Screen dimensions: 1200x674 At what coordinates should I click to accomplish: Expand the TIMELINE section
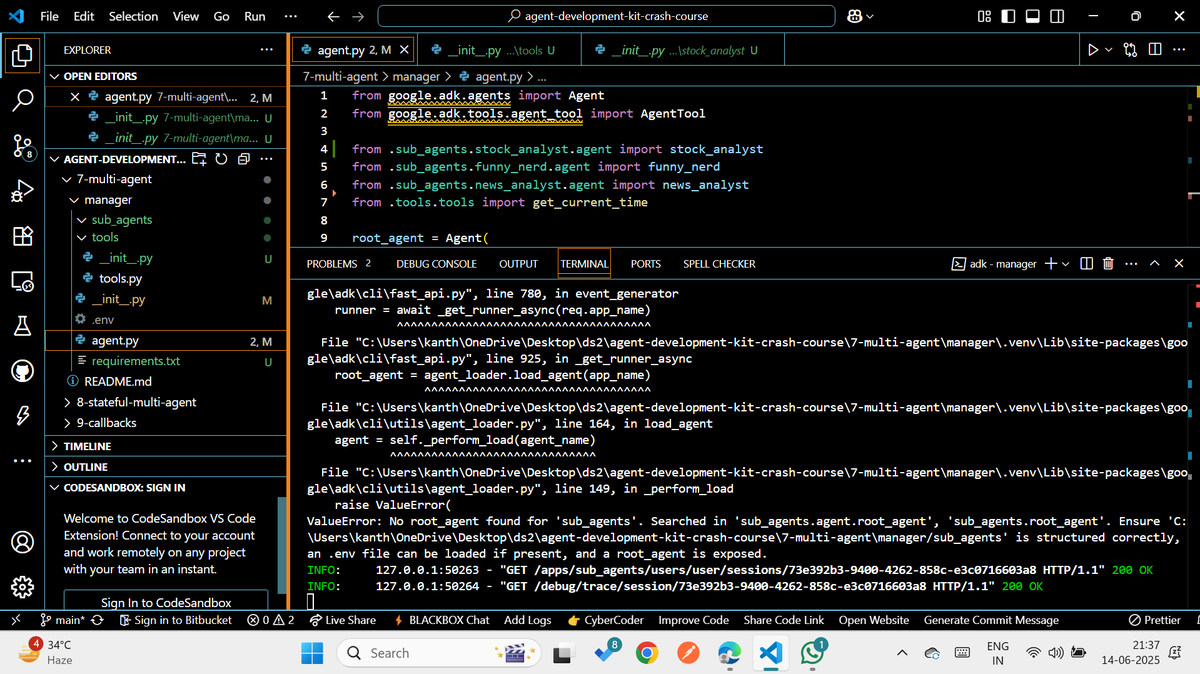coord(56,446)
